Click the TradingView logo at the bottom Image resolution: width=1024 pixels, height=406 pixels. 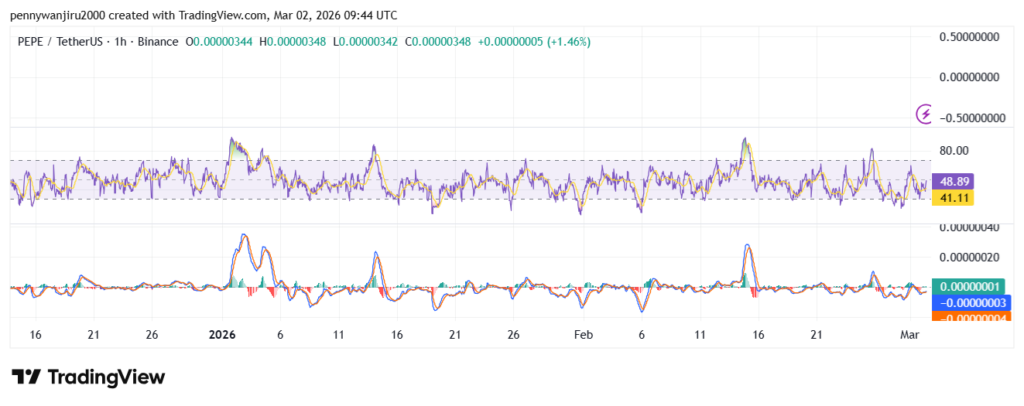(x=88, y=377)
